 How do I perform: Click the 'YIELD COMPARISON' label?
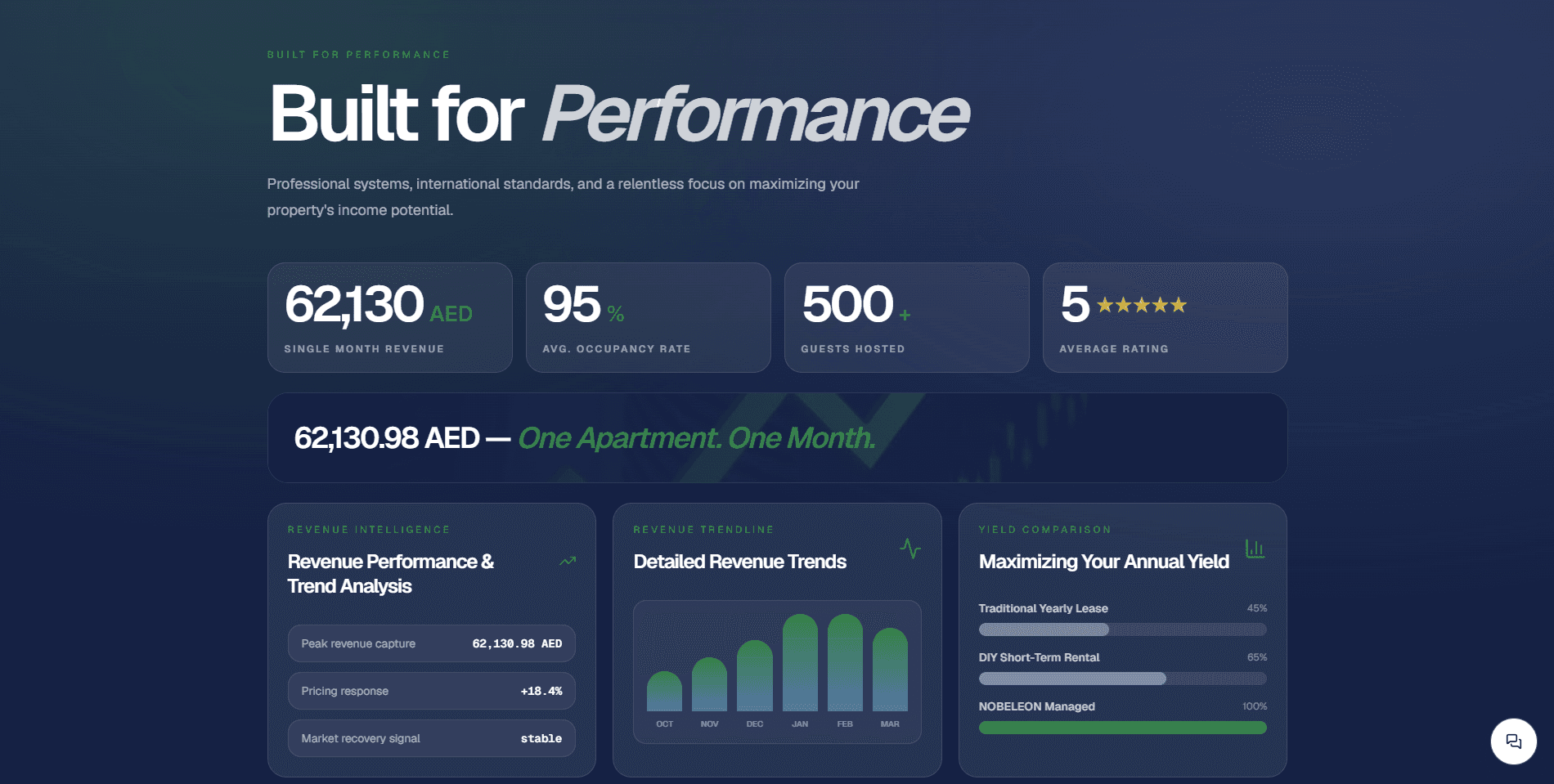1045,530
